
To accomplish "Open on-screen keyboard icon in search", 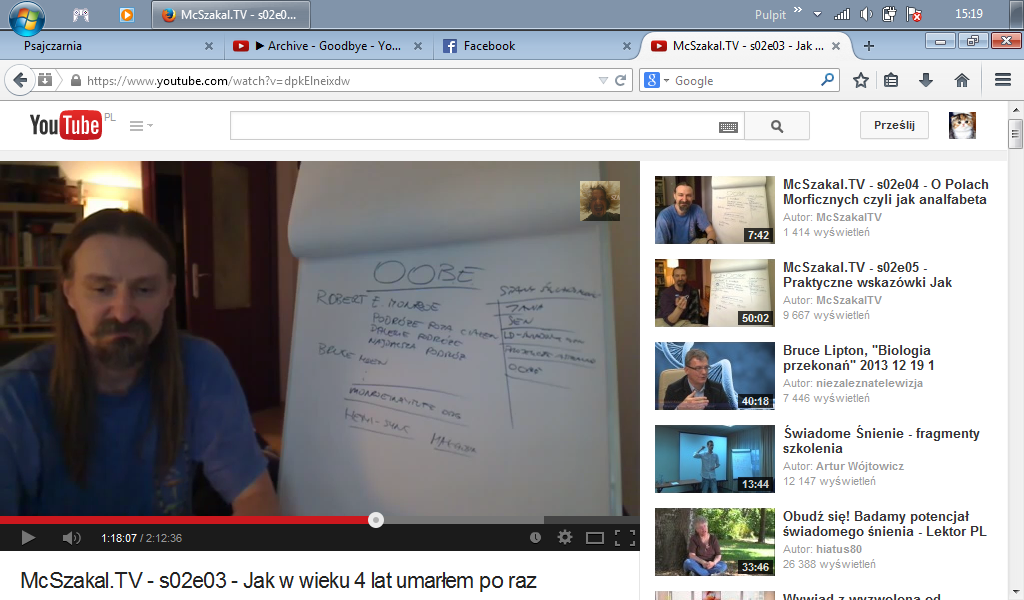I will (x=728, y=127).
